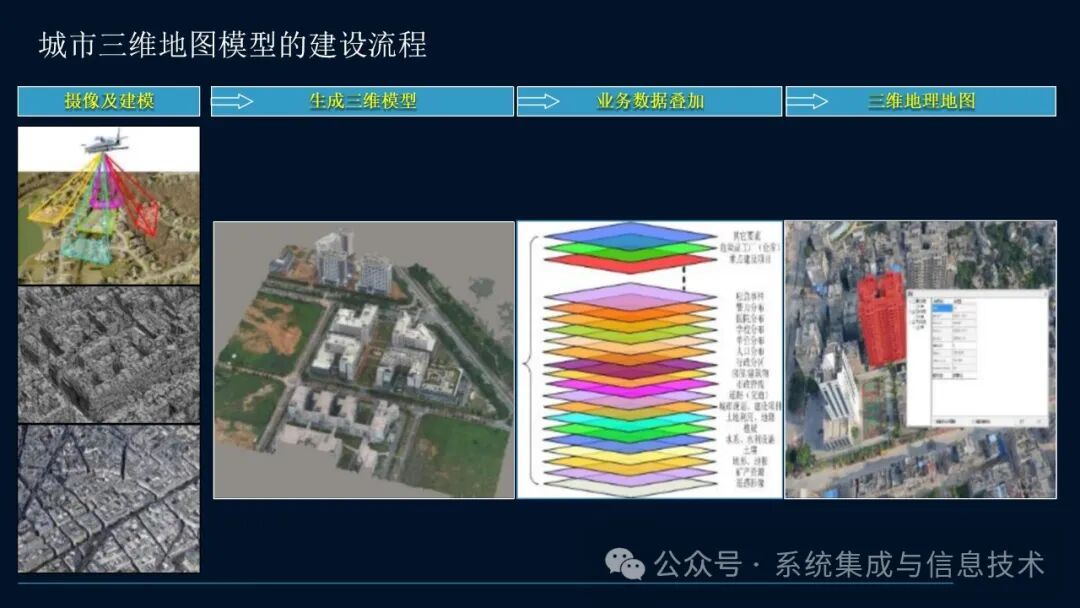This screenshot has width=1080, height=608.
Task: Click the WeChat logo in the watermark
Action: (626, 565)
